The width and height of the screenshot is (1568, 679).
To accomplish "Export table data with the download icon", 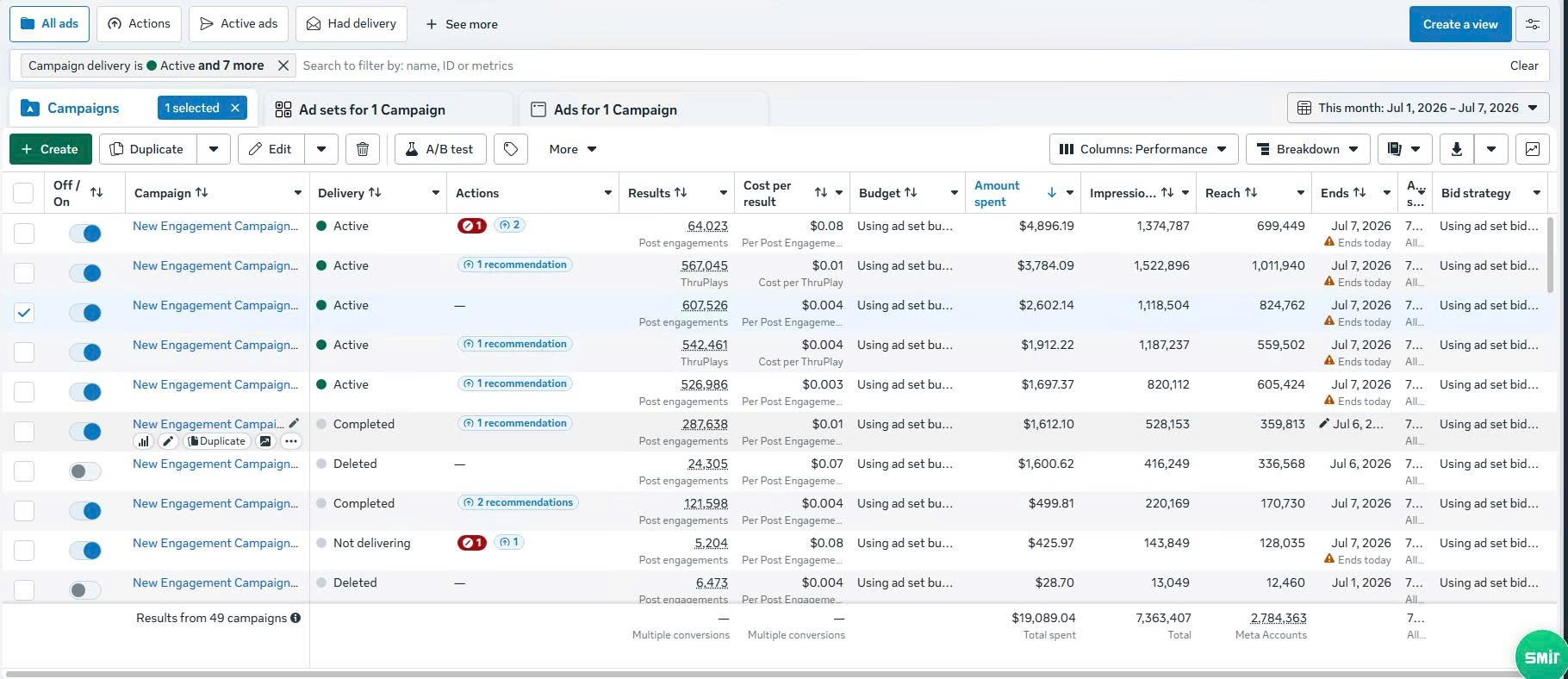I will tap(1456, 149).
